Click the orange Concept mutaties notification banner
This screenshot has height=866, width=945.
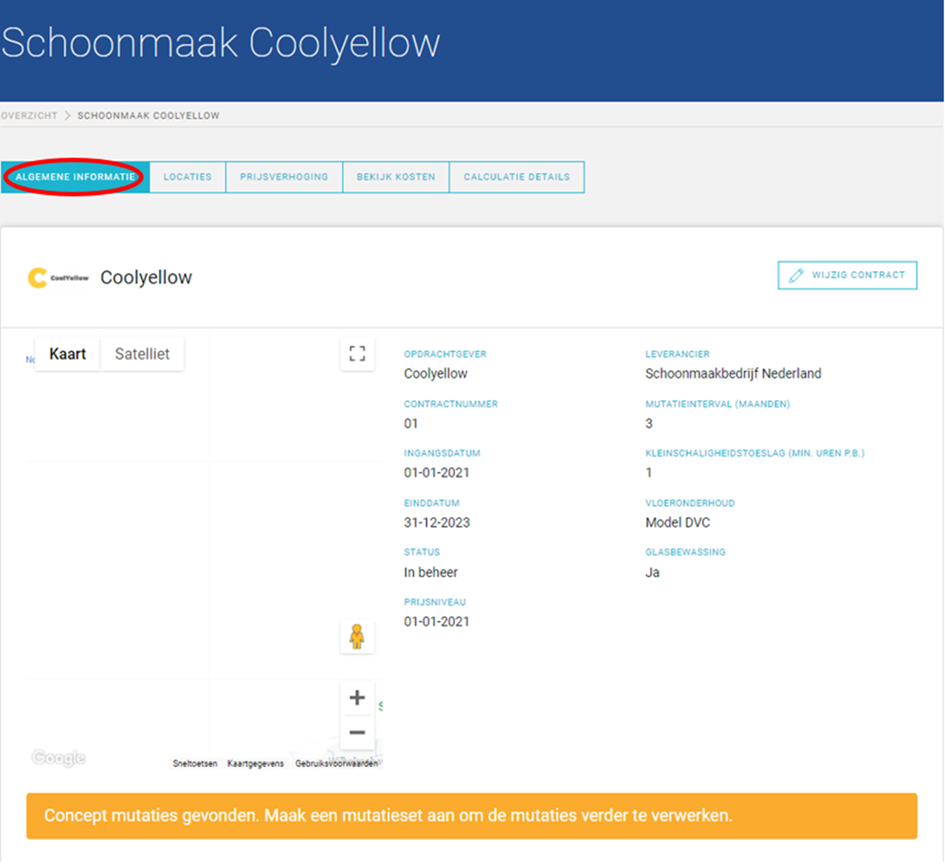(x=472, y=816)
